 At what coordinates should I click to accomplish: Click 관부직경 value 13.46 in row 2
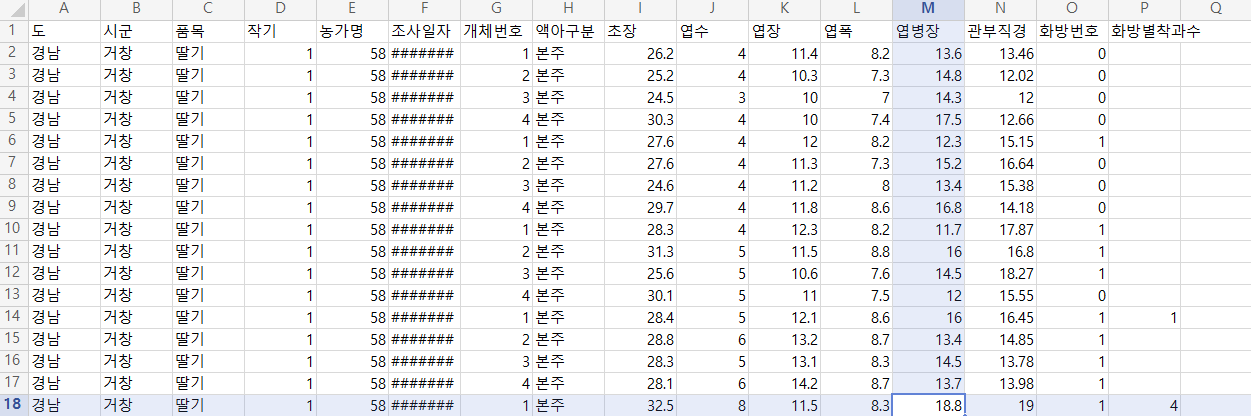(x=1000, y=53)
